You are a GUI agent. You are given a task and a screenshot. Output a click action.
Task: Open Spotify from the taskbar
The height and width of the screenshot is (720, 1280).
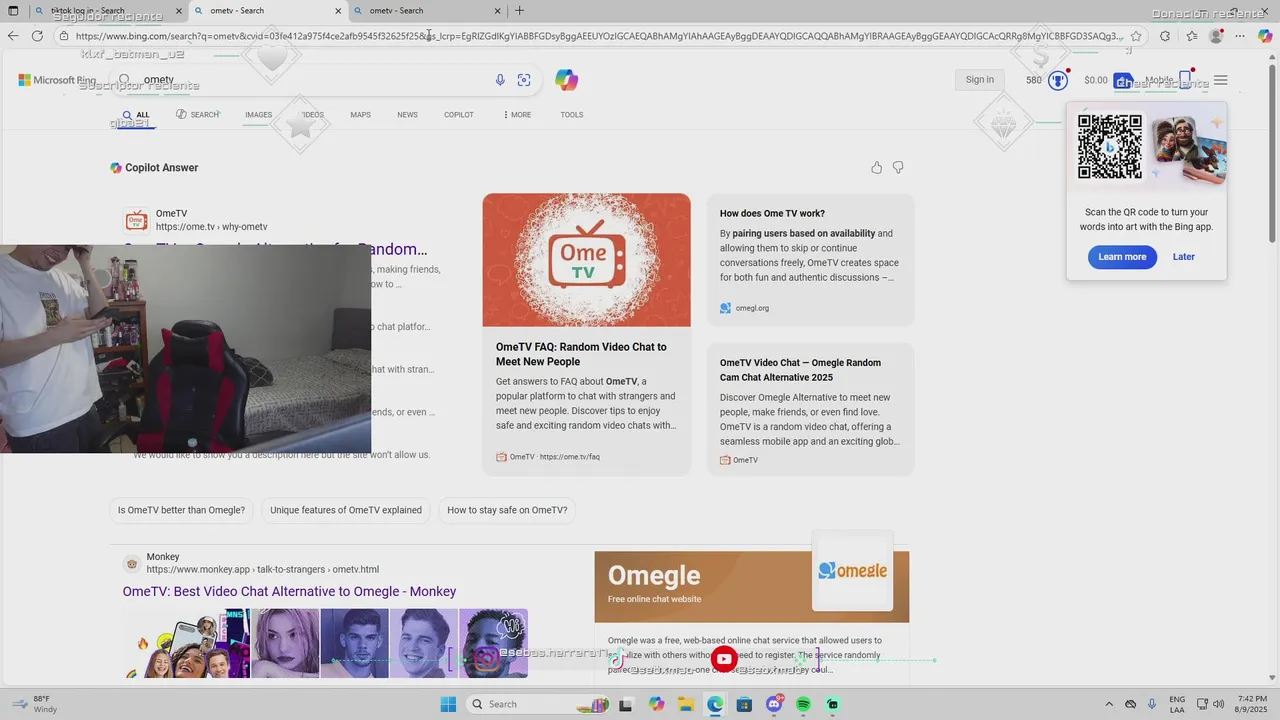[804, 704]
